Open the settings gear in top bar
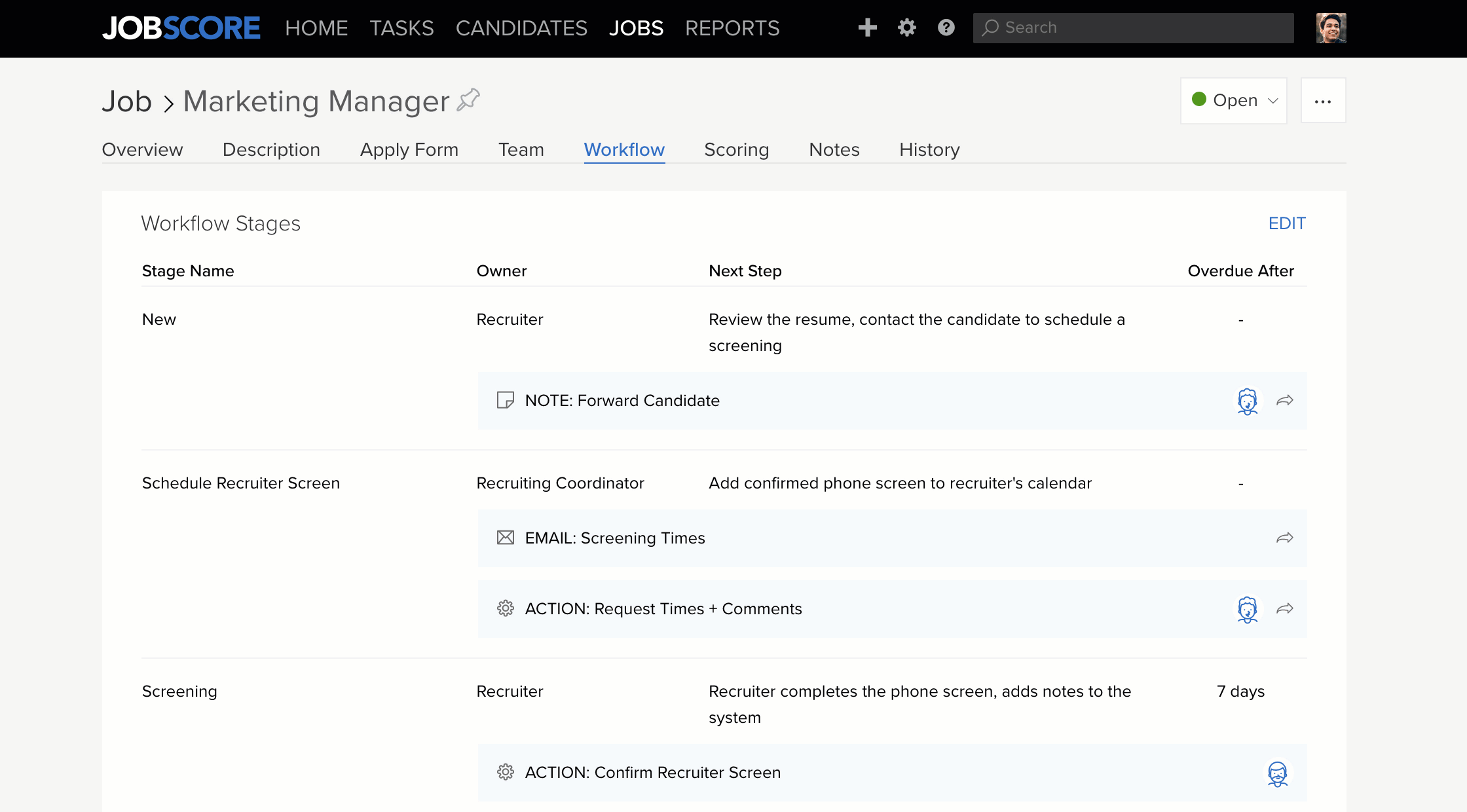 [x=907, y=28]
